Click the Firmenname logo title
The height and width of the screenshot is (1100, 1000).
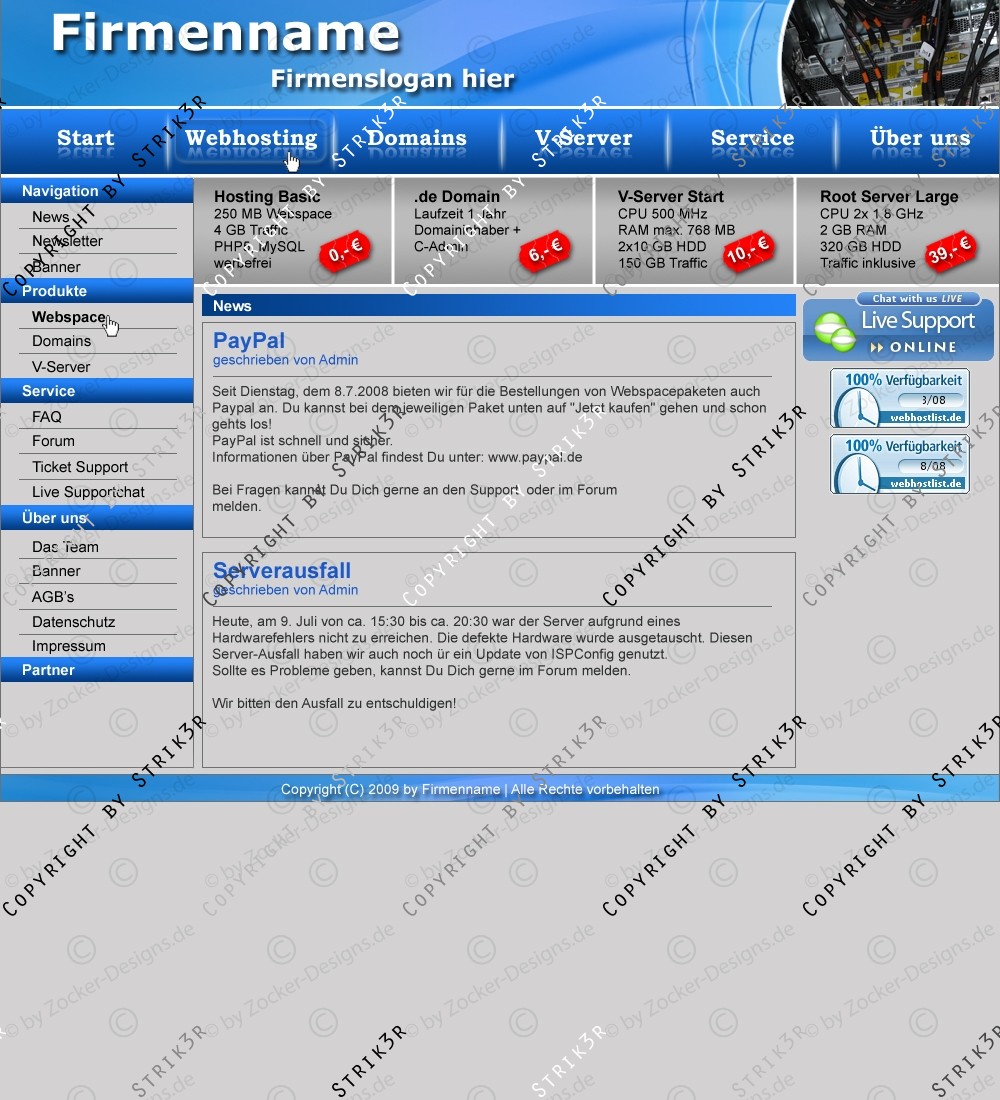(x=225, y=33)
